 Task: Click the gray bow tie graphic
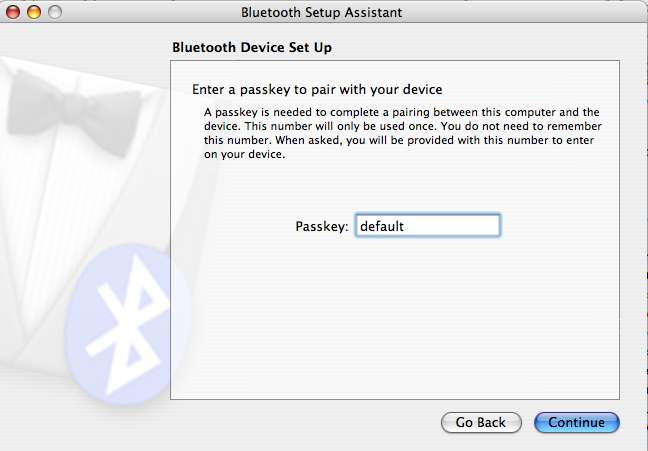pos(74,112)
